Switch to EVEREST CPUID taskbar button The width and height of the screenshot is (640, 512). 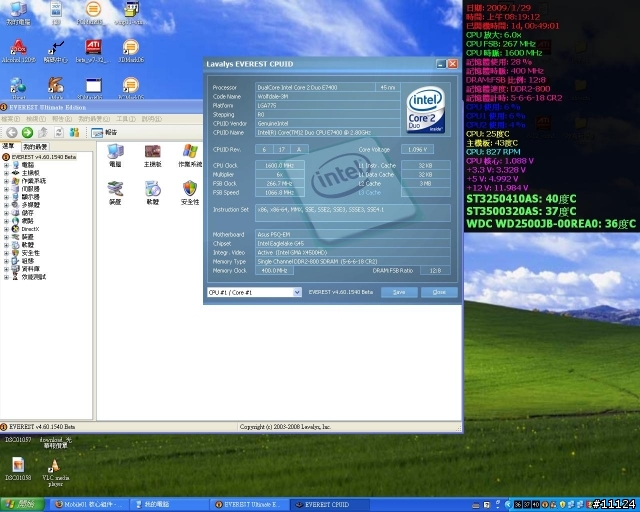pyautogui.click(x=330, y=505)
